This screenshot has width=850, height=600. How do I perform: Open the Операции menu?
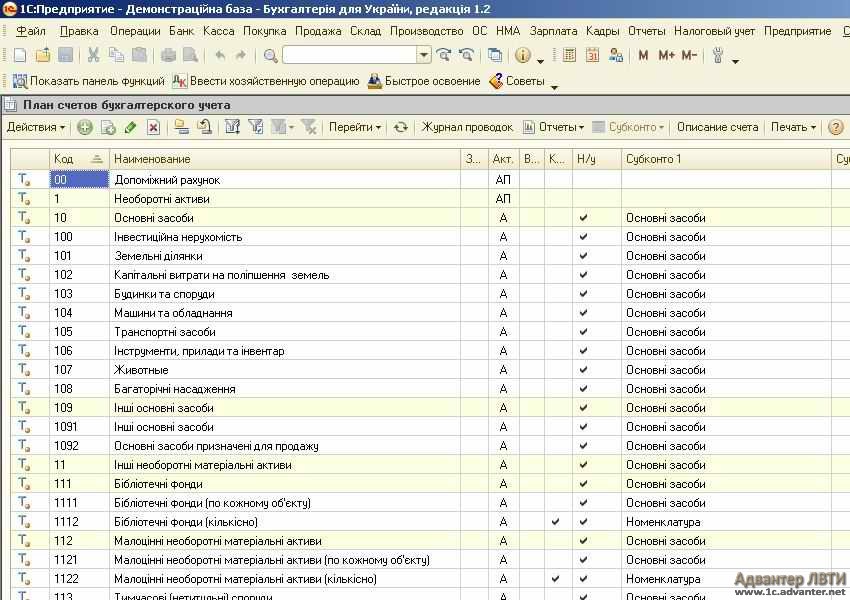coord(135,31)
